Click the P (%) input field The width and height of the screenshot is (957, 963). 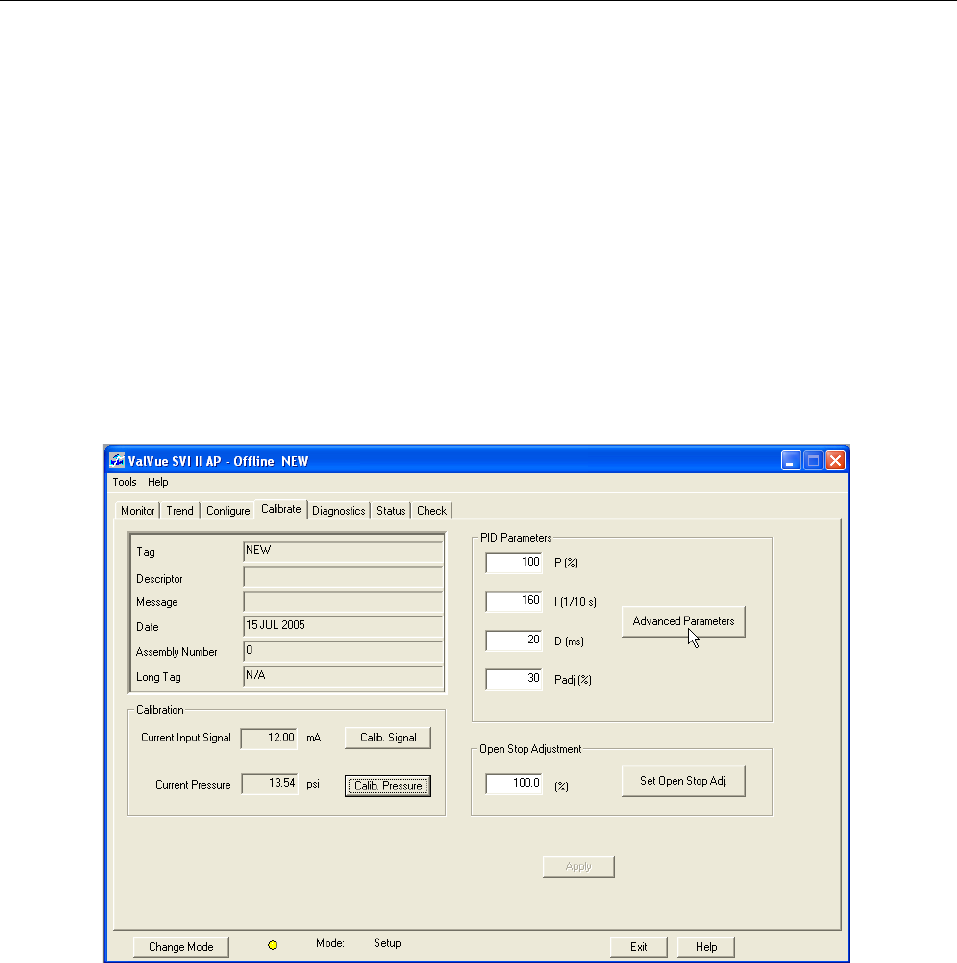[514, 563]
